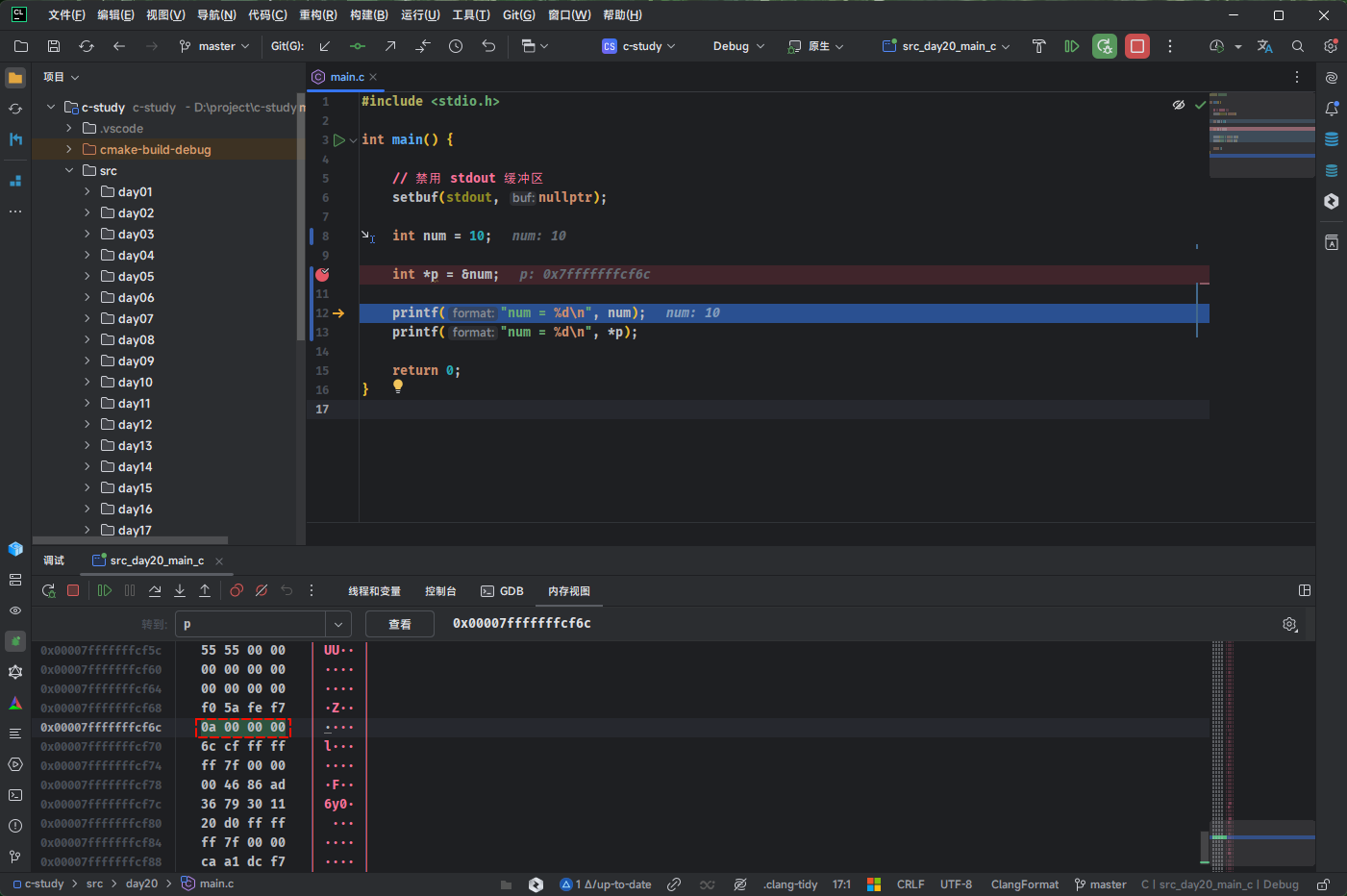Open memory view settings gear
Image resolution: width=1347 pixels, height=896 pixels.
pos(1290,624)
